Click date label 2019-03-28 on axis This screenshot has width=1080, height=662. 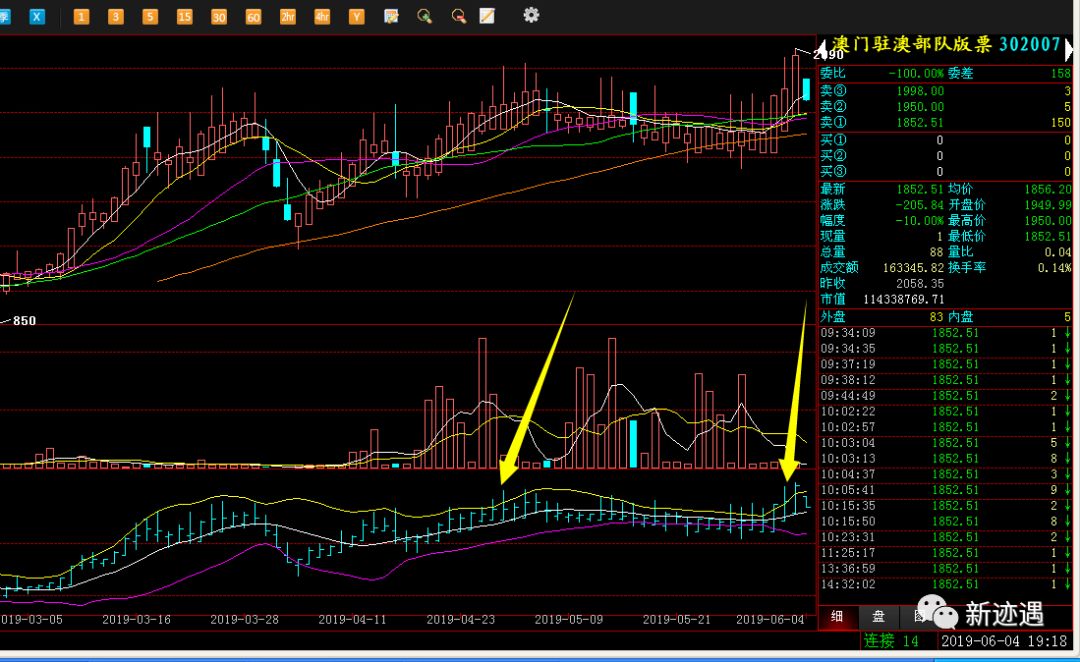coord(245,619)
